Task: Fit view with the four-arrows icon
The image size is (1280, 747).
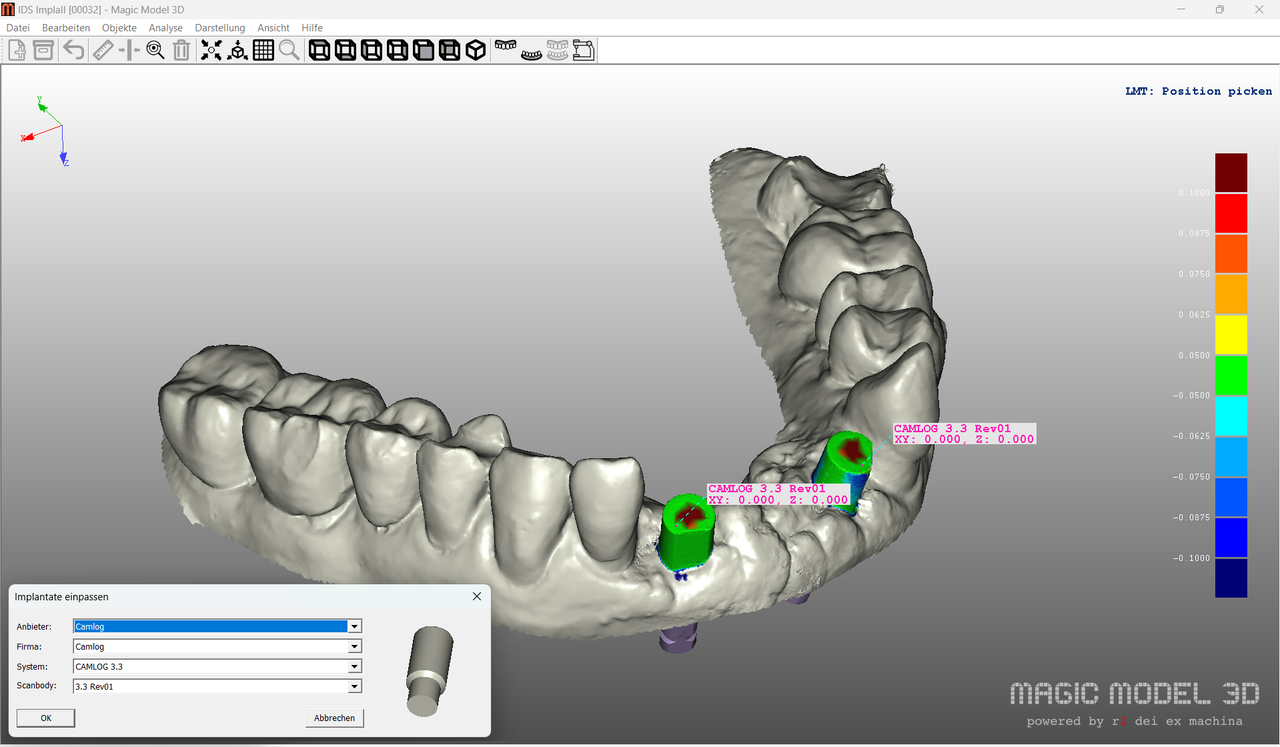Action: click(211, 50)
